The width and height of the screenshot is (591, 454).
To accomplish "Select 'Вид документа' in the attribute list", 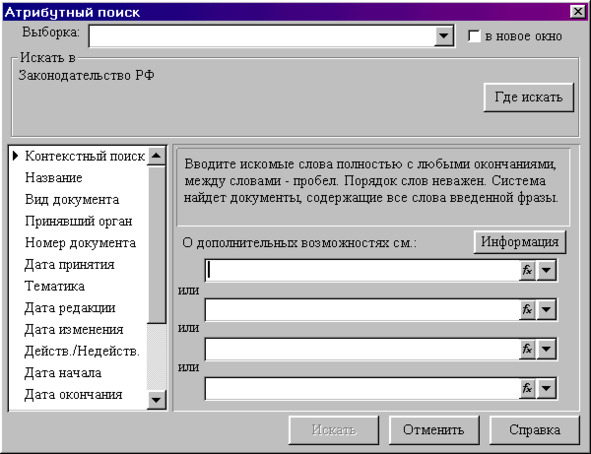I will [72, 199].
